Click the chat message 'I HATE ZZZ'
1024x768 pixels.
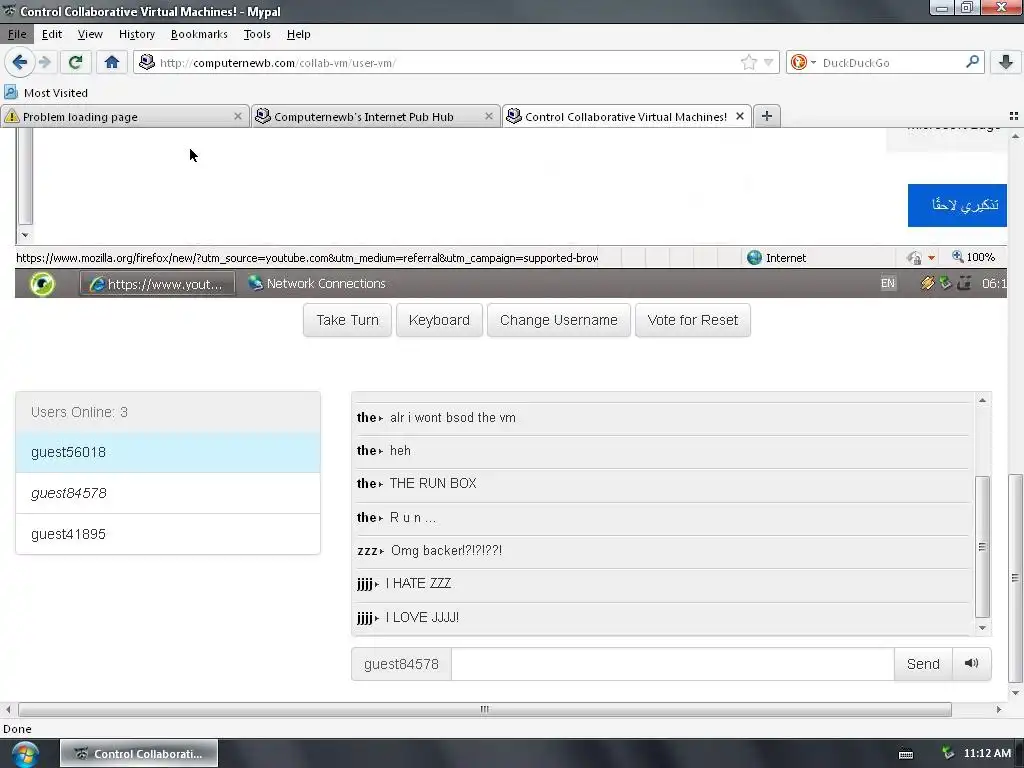(418, 583)
